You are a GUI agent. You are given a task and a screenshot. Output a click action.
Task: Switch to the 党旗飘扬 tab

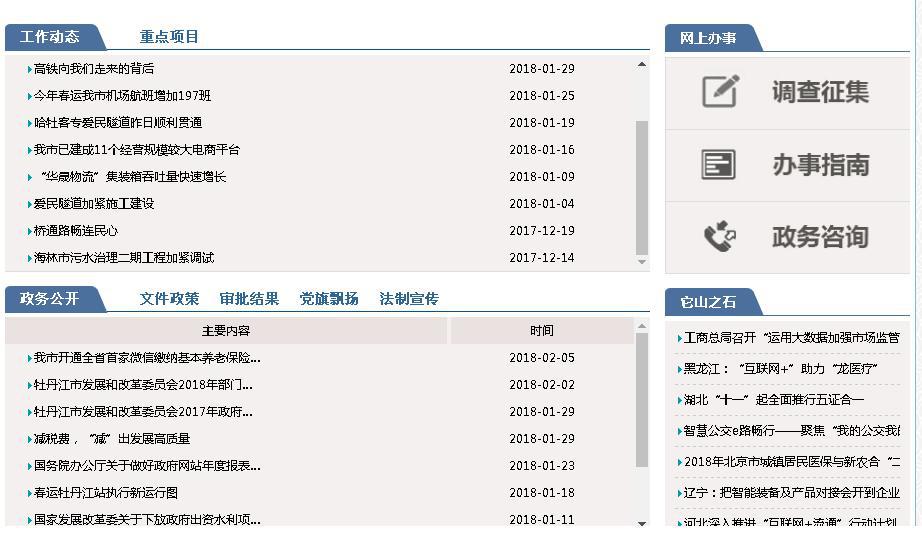point(329,299)
